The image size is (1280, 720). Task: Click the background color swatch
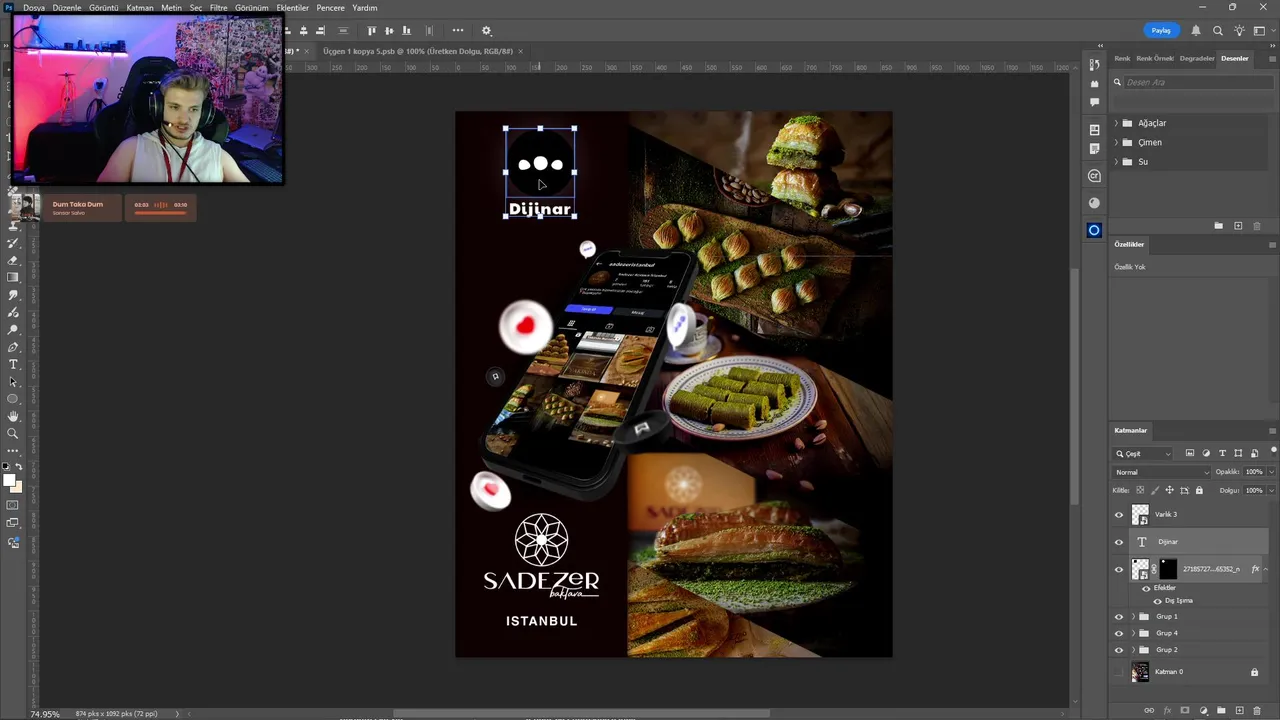[18, 488]
